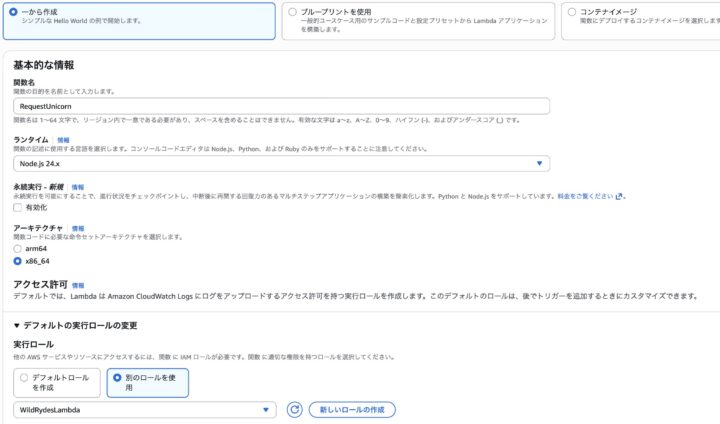
Task: Collapse デフォルトの実行ロールの変更 section
Action: point(17,326)
